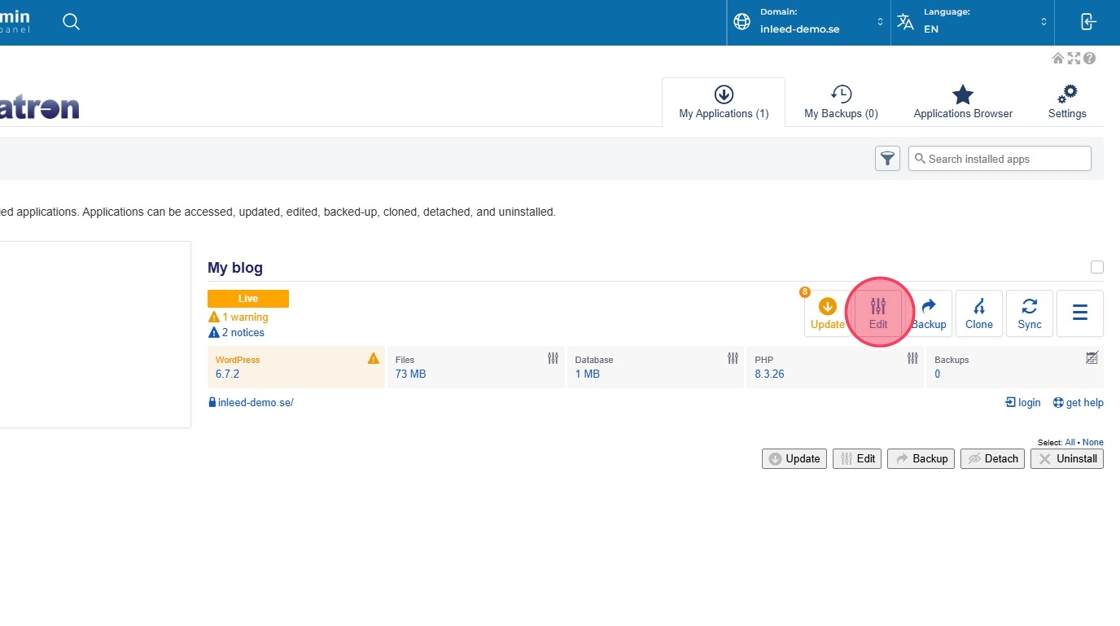1120x626 pixels.
Task: Click the logout icon in header
Action: tap(1089, 22)
